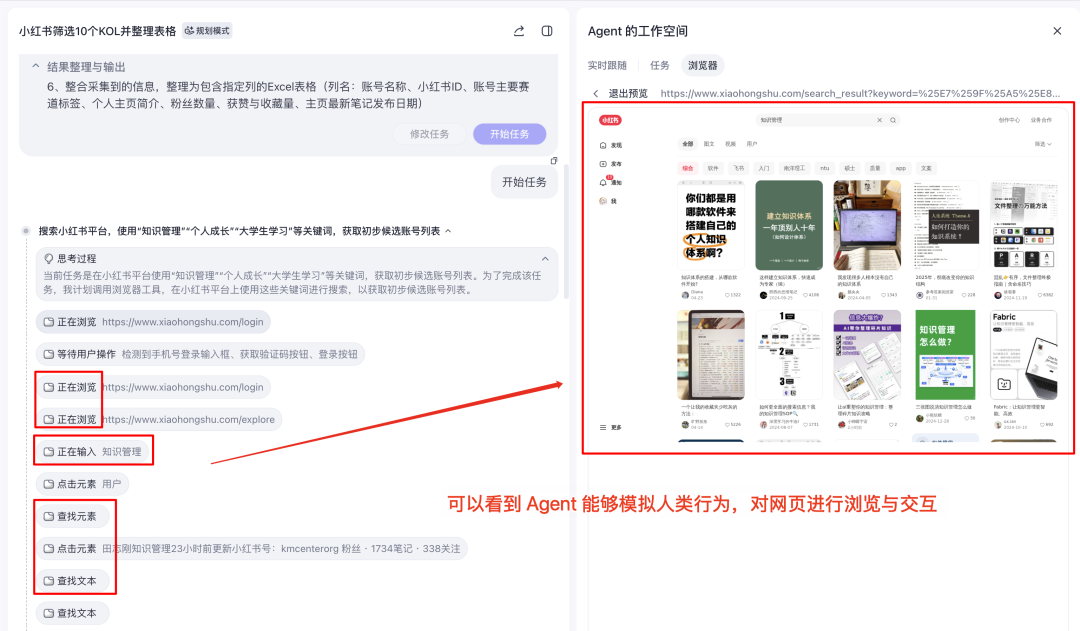Select the 硕士 filter chip
The width and height of the screenshot is (1080, 631).
[x=849, y=168]
